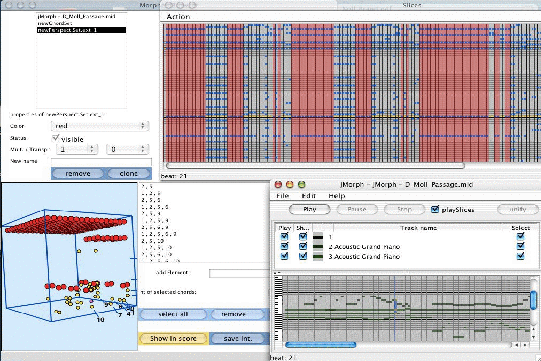Click the piano roll scroll-right arrow
This screenshot has width=541, height=361.
click(x=525, y=345)
